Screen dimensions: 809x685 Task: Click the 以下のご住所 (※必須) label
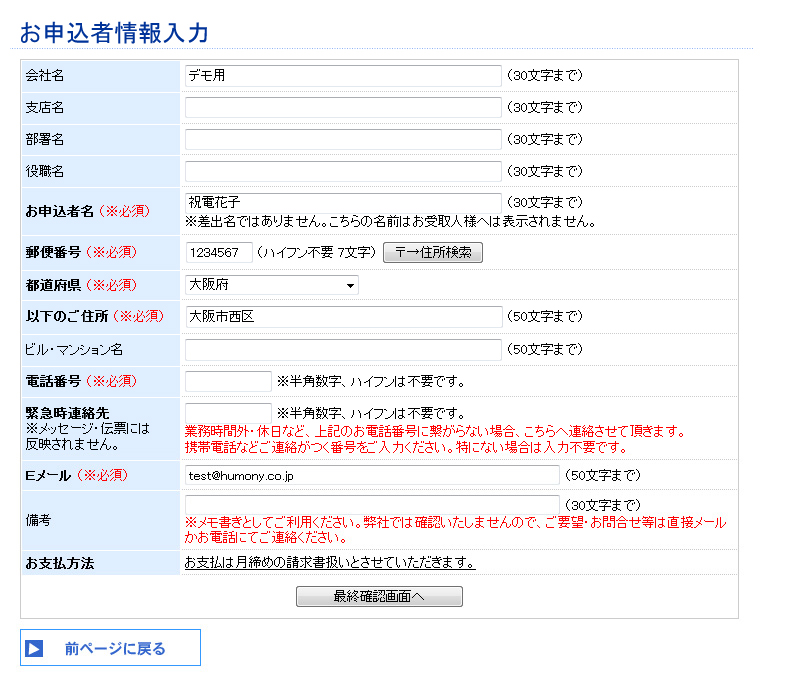coord(94,316)
